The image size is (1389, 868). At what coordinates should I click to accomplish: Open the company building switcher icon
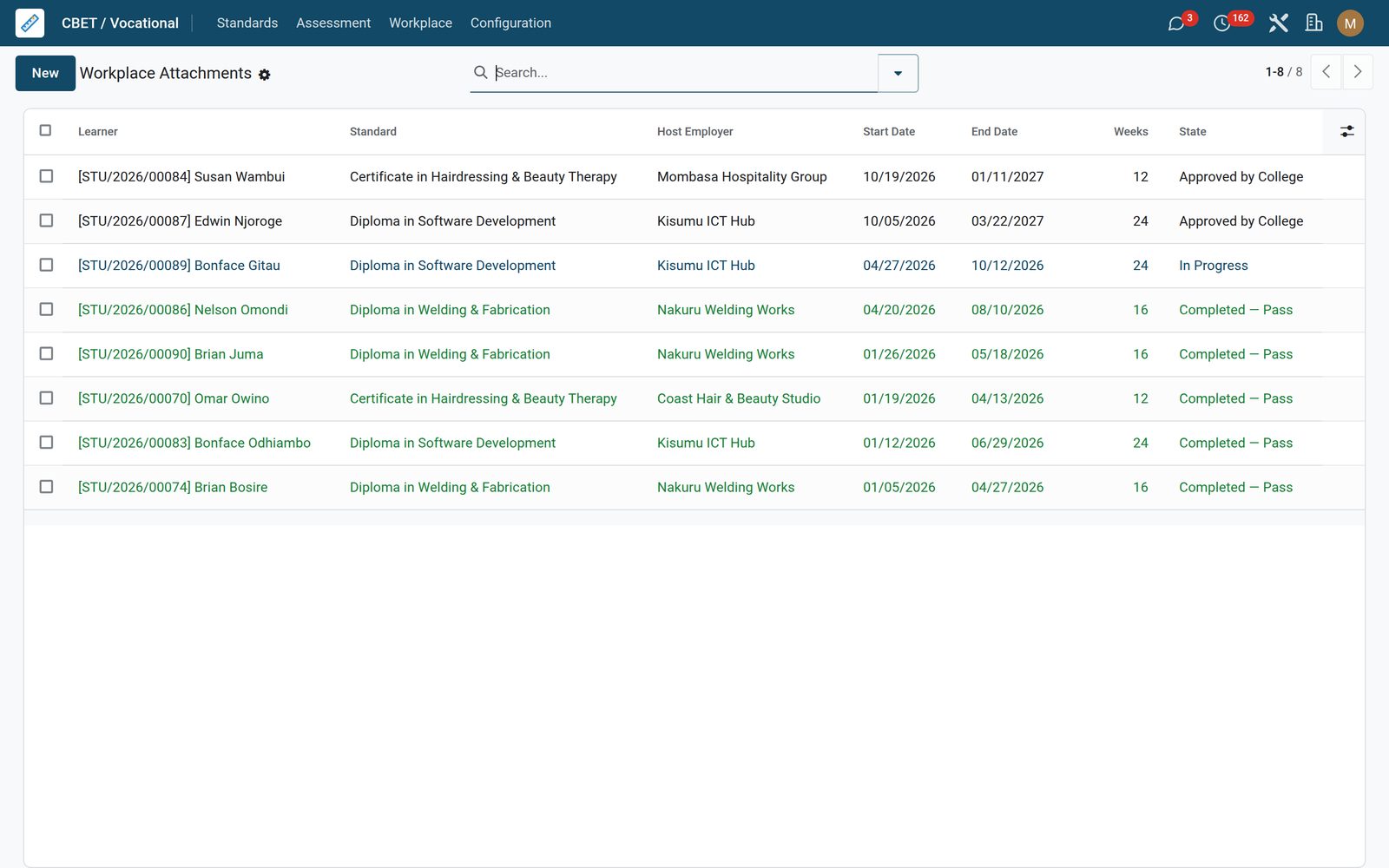1314,23
